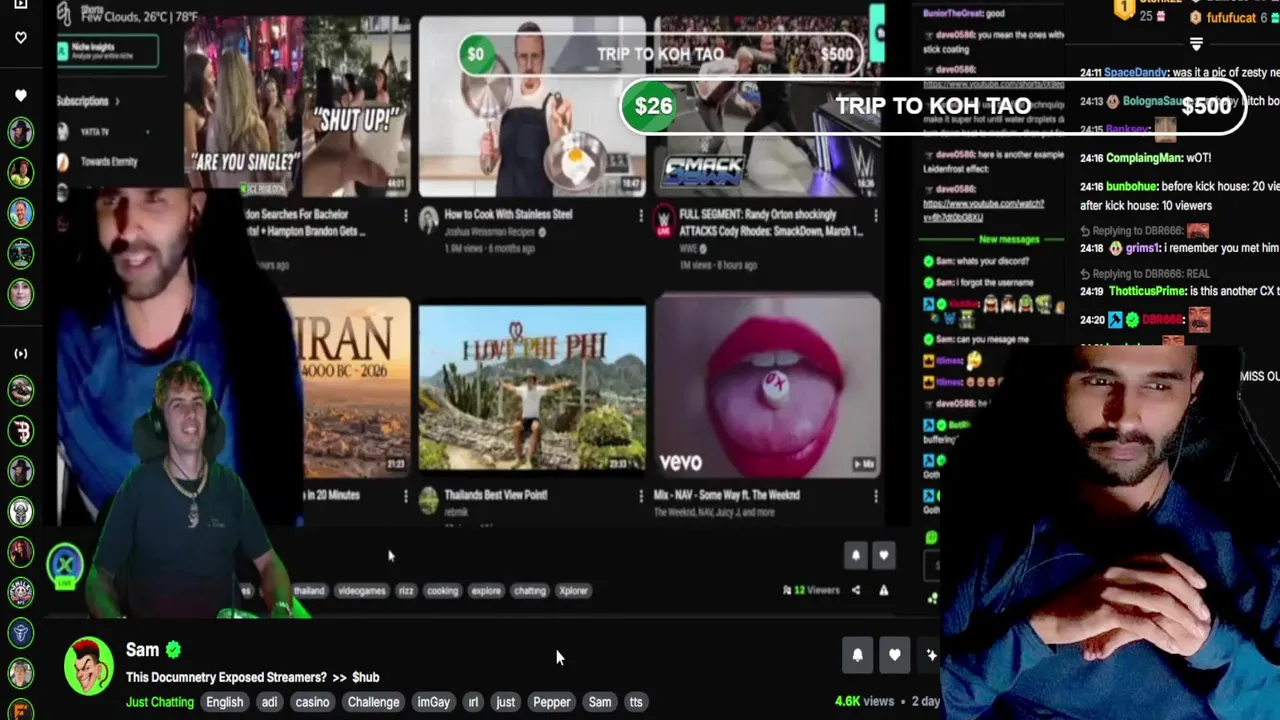Open options menu for Randy Orton video
This screenshot has height=720, width=1280.
click(876, 215)
